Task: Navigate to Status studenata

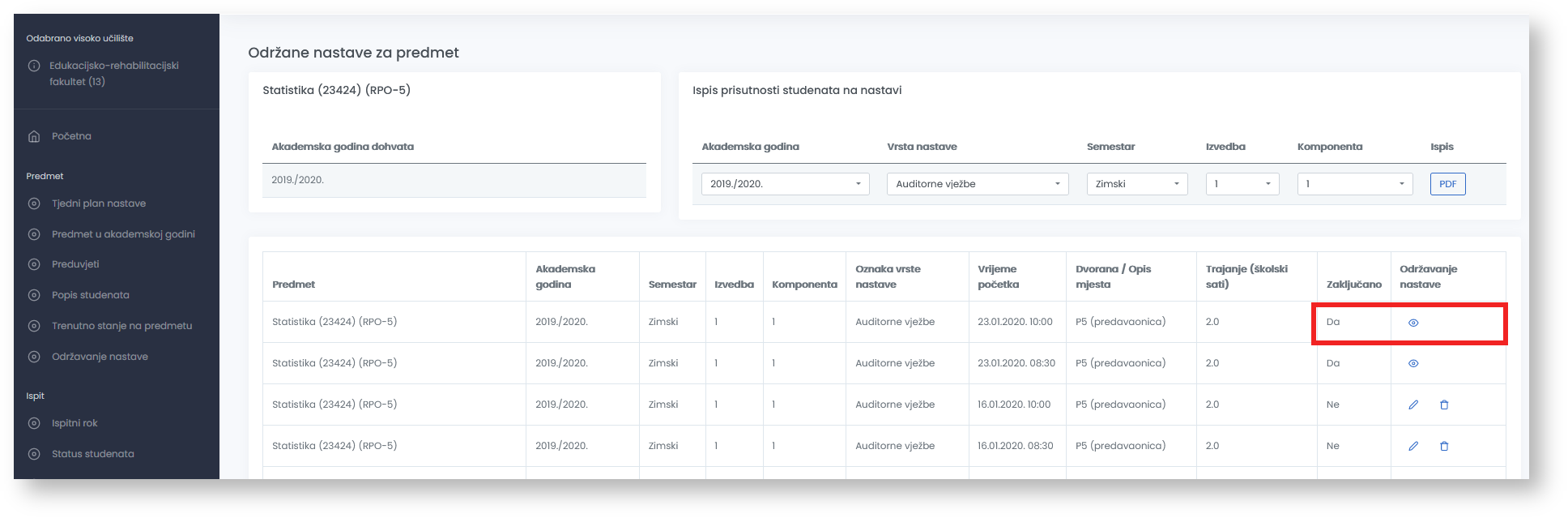Action: tap(93, 454)
